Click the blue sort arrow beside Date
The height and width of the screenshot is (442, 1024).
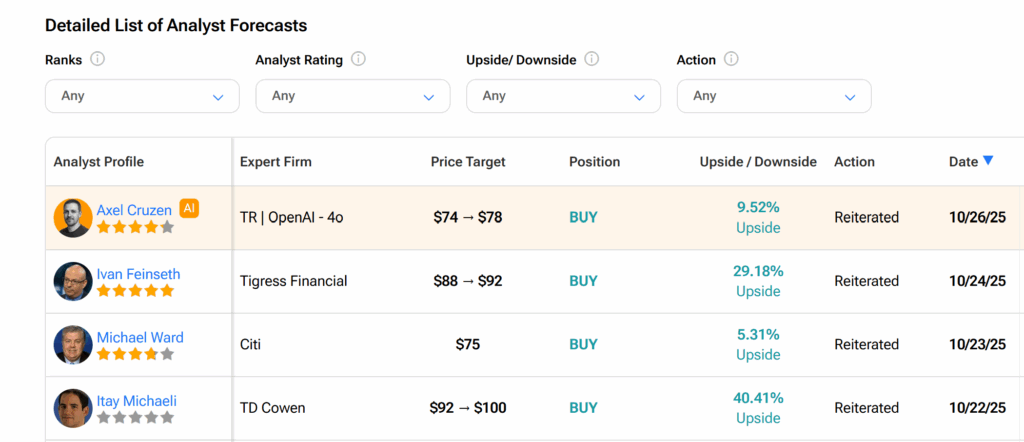[988, 161]
